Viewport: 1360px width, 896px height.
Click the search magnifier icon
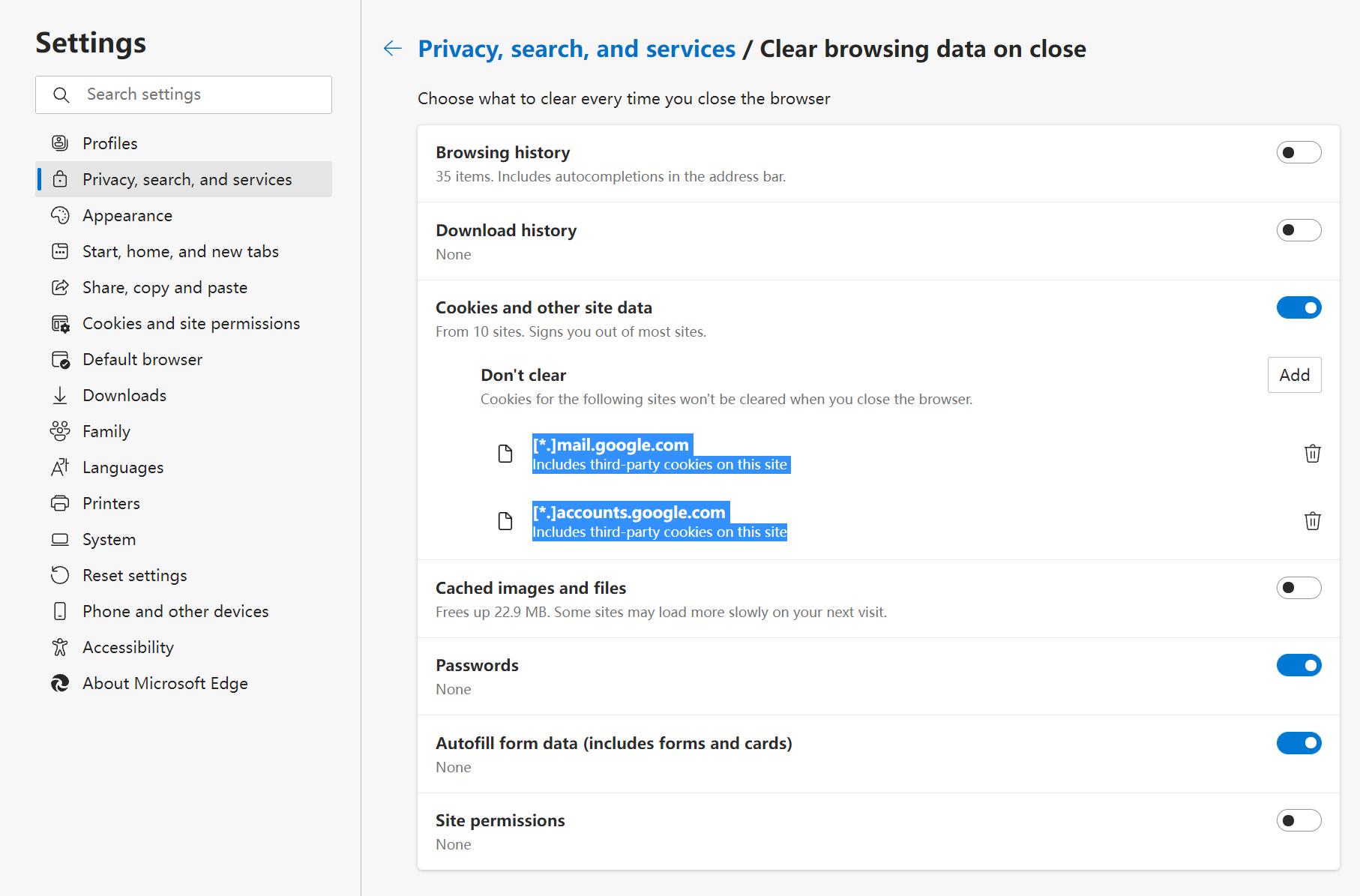[x=61, y=95]
